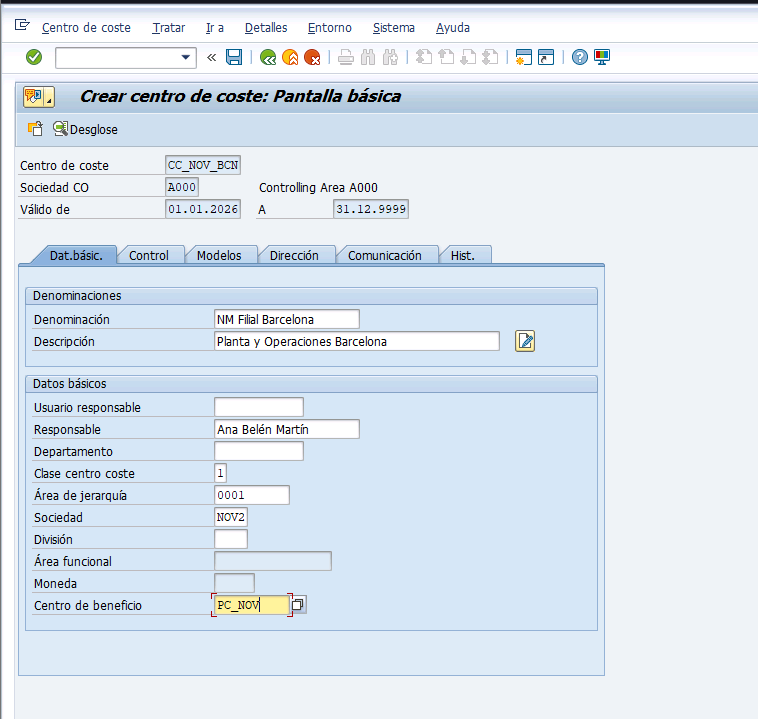
Task: Switch to the Comunicación tab
Action: pyautogui.click(x=385, y=255)
